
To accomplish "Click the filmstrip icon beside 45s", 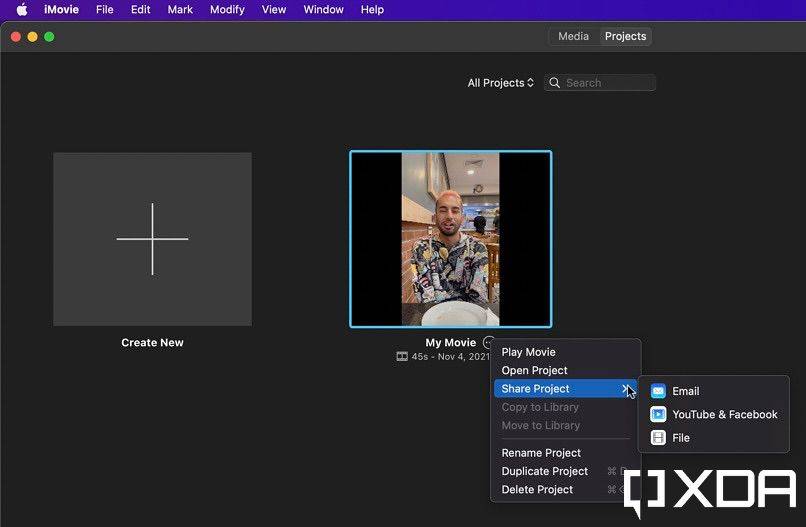I will pos(402,356).
